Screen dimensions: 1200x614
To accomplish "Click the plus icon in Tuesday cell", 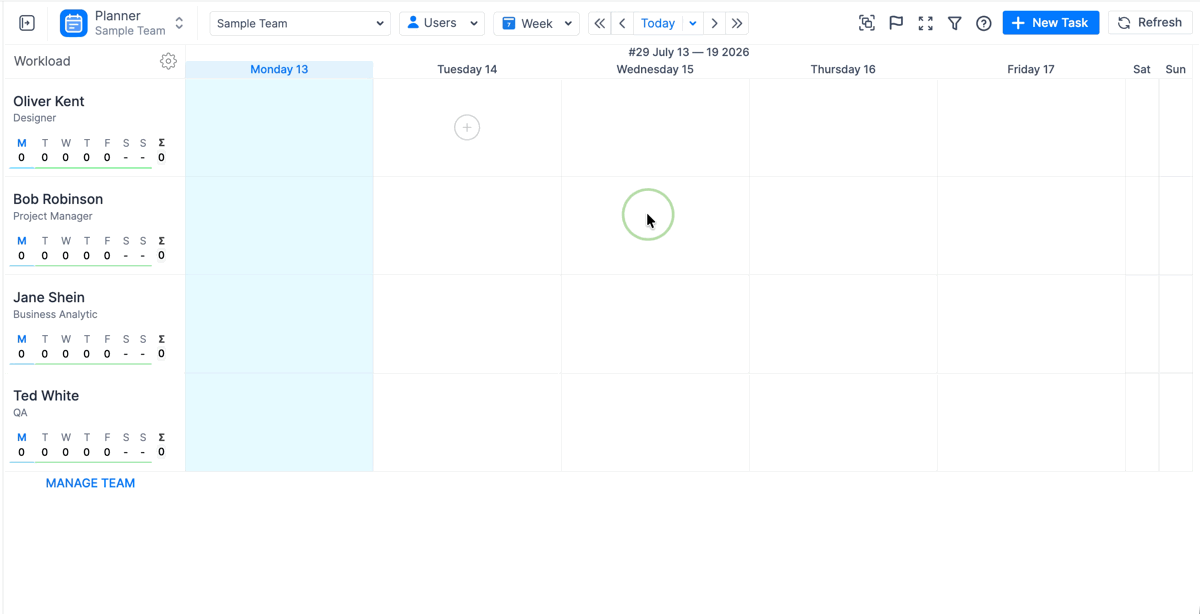I will click(x=467, y=127).
